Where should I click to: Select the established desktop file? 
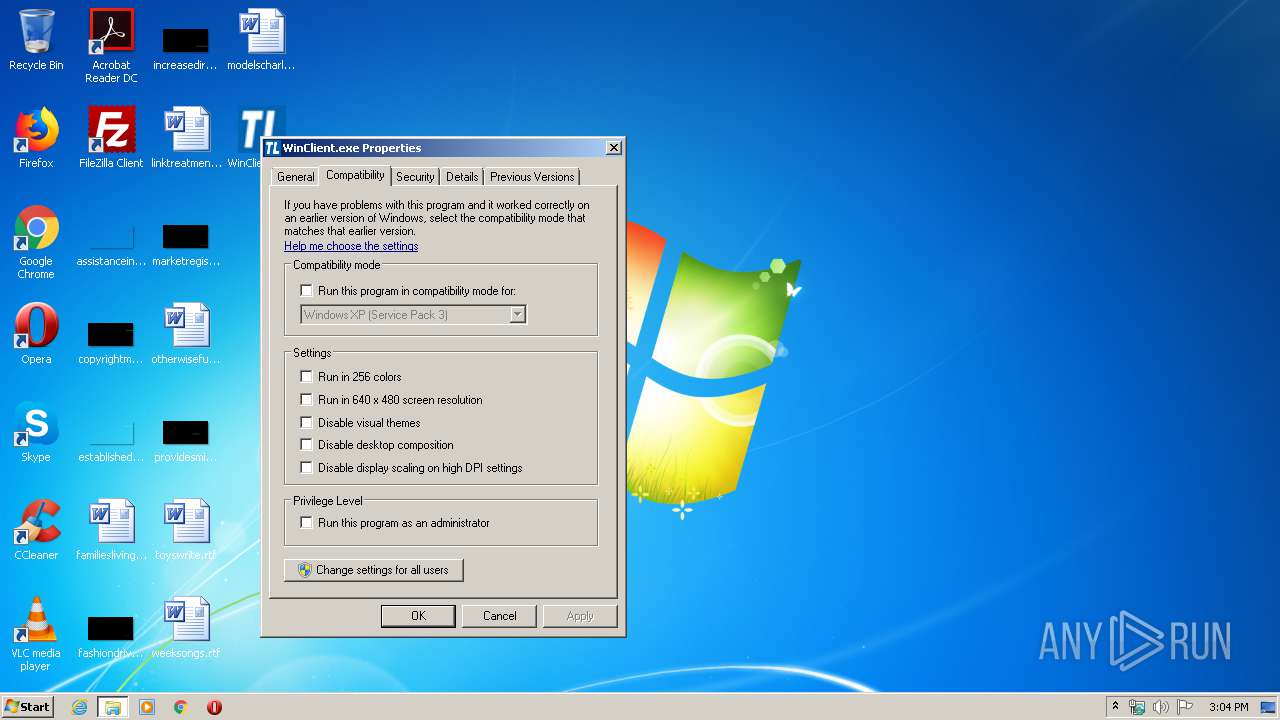[111, 442]
